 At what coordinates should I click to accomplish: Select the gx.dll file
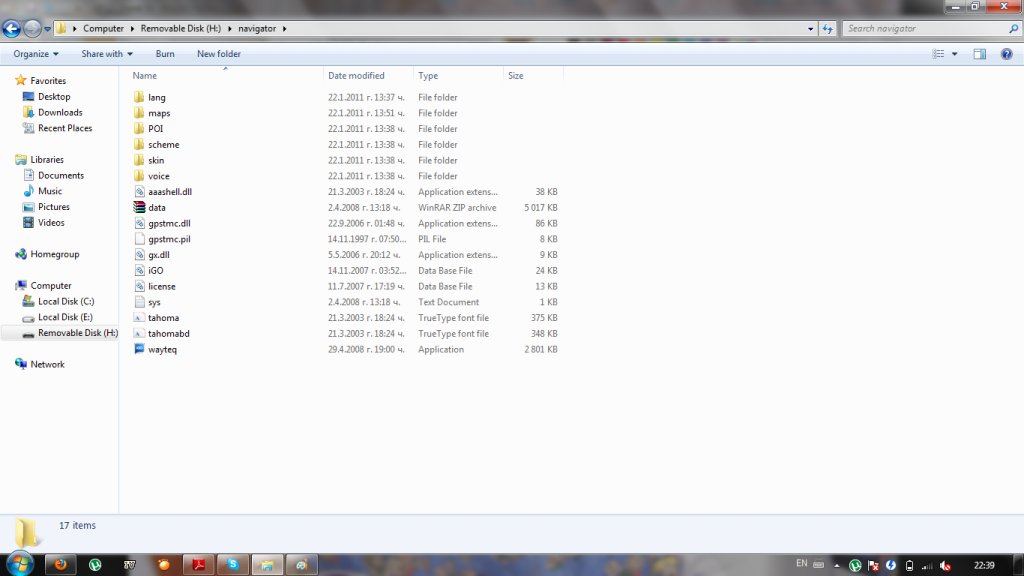[x=159, y=255]
